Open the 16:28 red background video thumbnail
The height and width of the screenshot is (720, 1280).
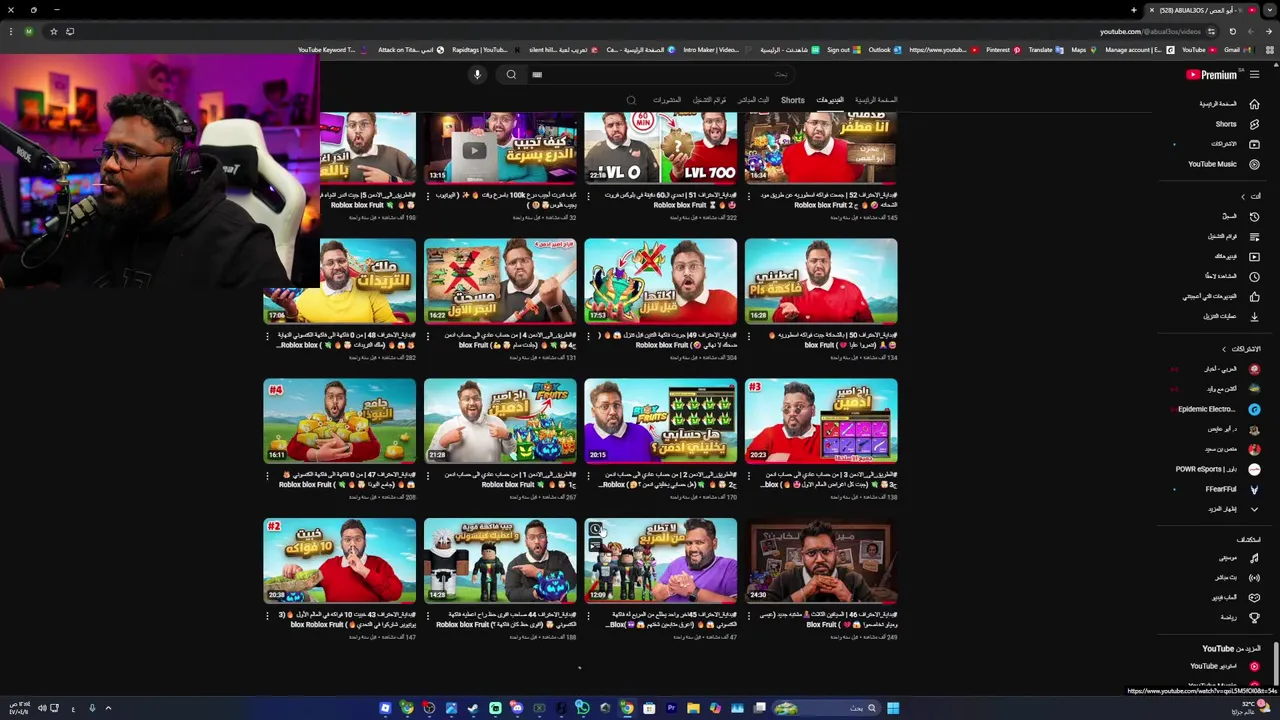[x=821, y=281]
